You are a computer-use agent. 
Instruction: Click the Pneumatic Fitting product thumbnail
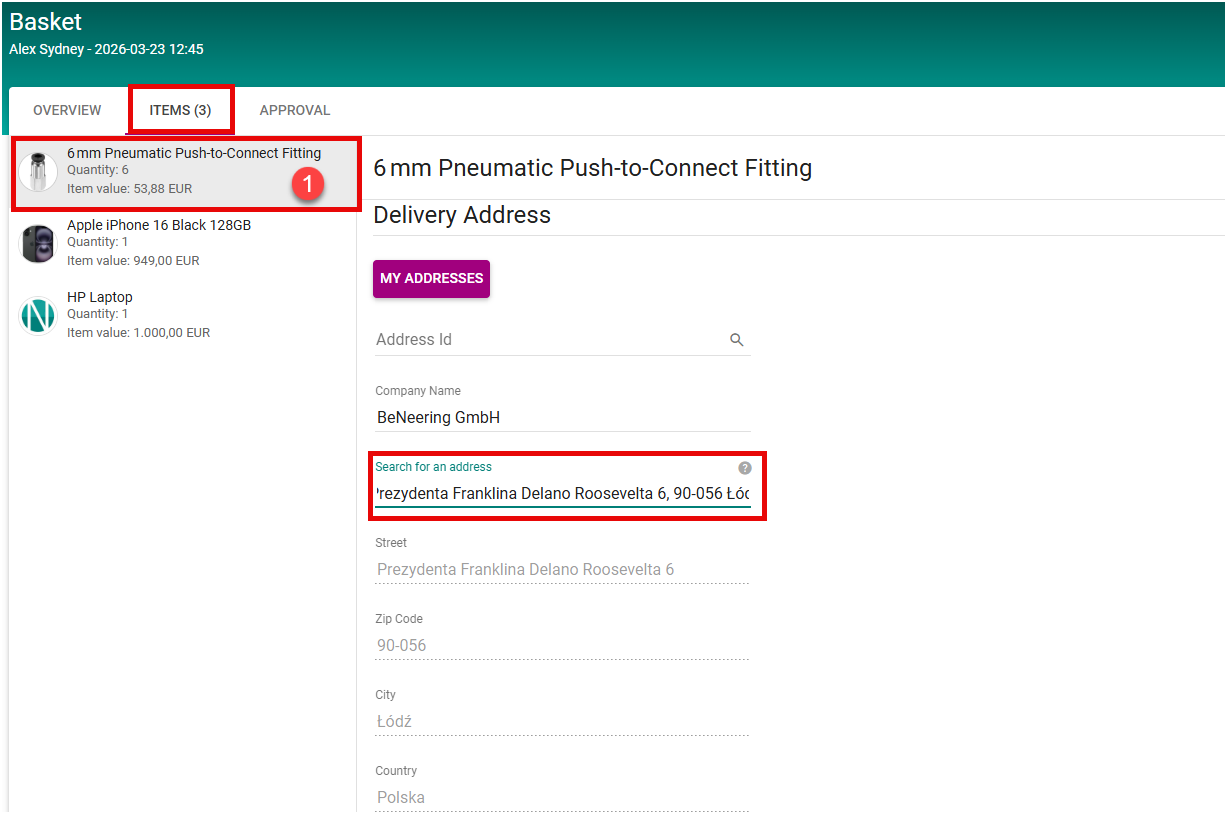coord(38,172)
